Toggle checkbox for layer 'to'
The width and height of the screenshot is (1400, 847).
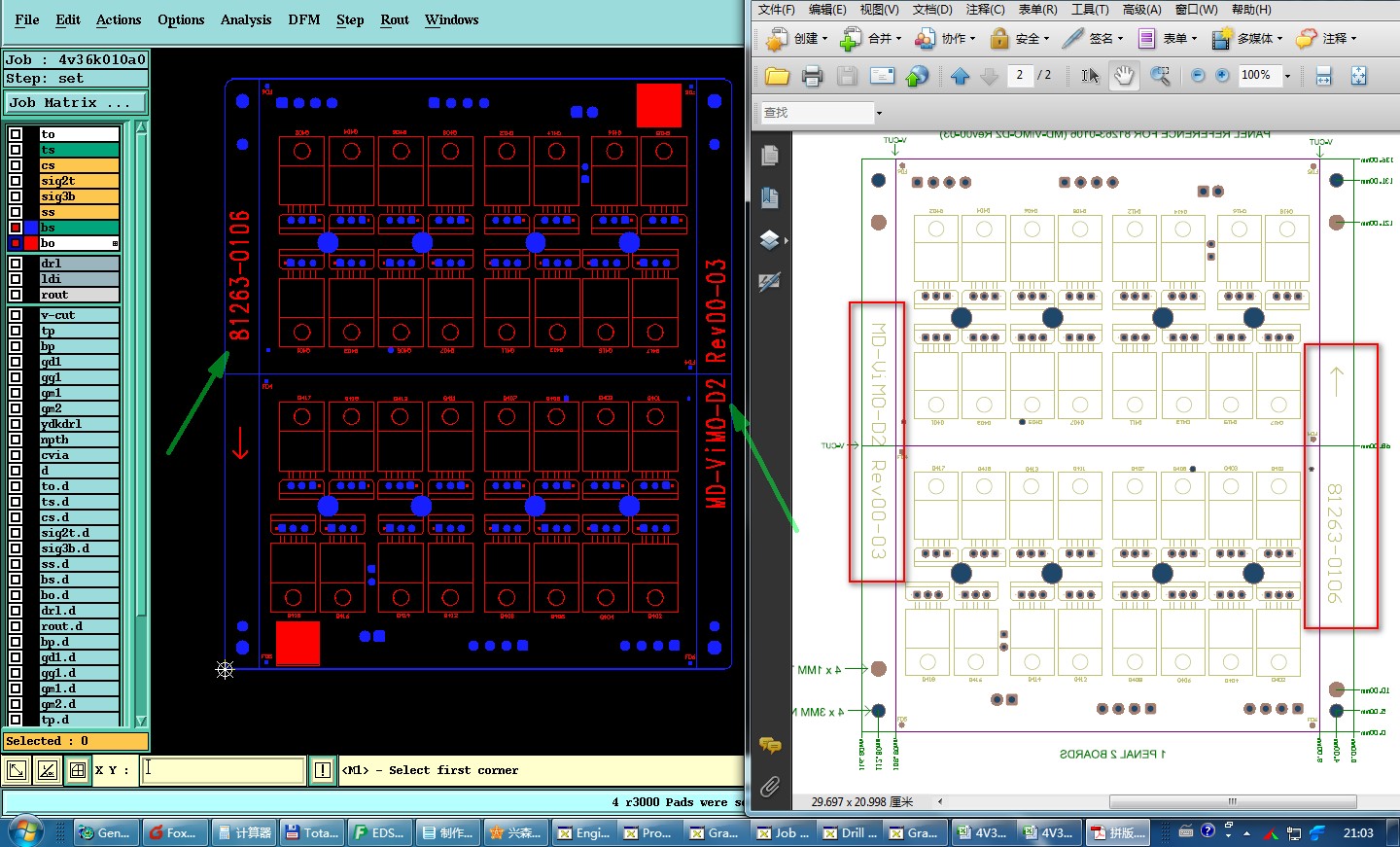(x=16, y=134)
